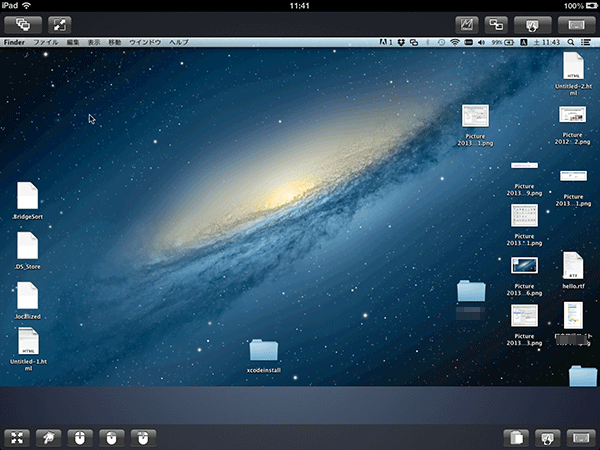600x450 pixels.
Task: Click the Dropbox icon in Mac menu bar
Action: pos(401,42)
